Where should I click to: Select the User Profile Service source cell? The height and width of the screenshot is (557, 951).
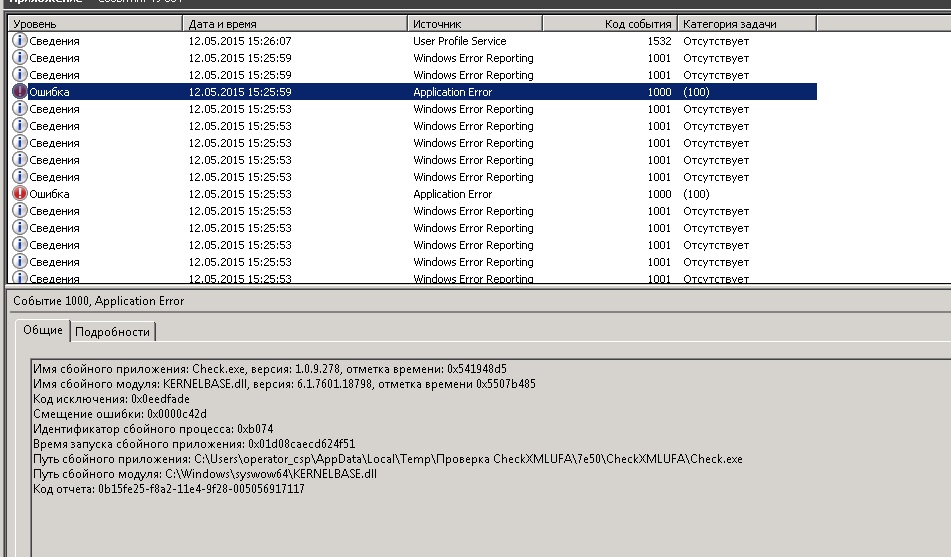[459, 41]
